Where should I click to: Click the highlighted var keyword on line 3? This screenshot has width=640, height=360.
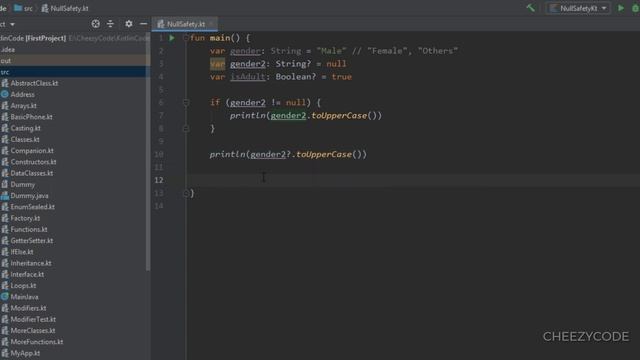coord(217,64)
